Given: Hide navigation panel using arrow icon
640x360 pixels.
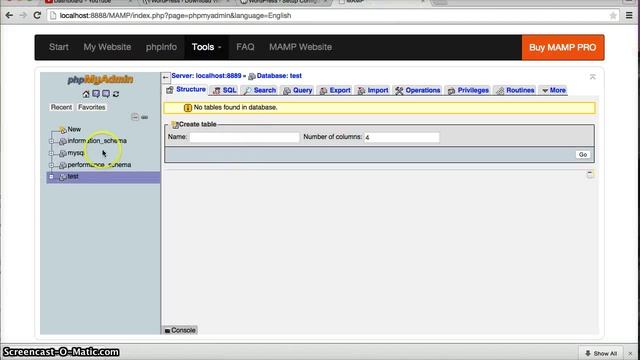Looking at the screenshot, I should 165,77.
